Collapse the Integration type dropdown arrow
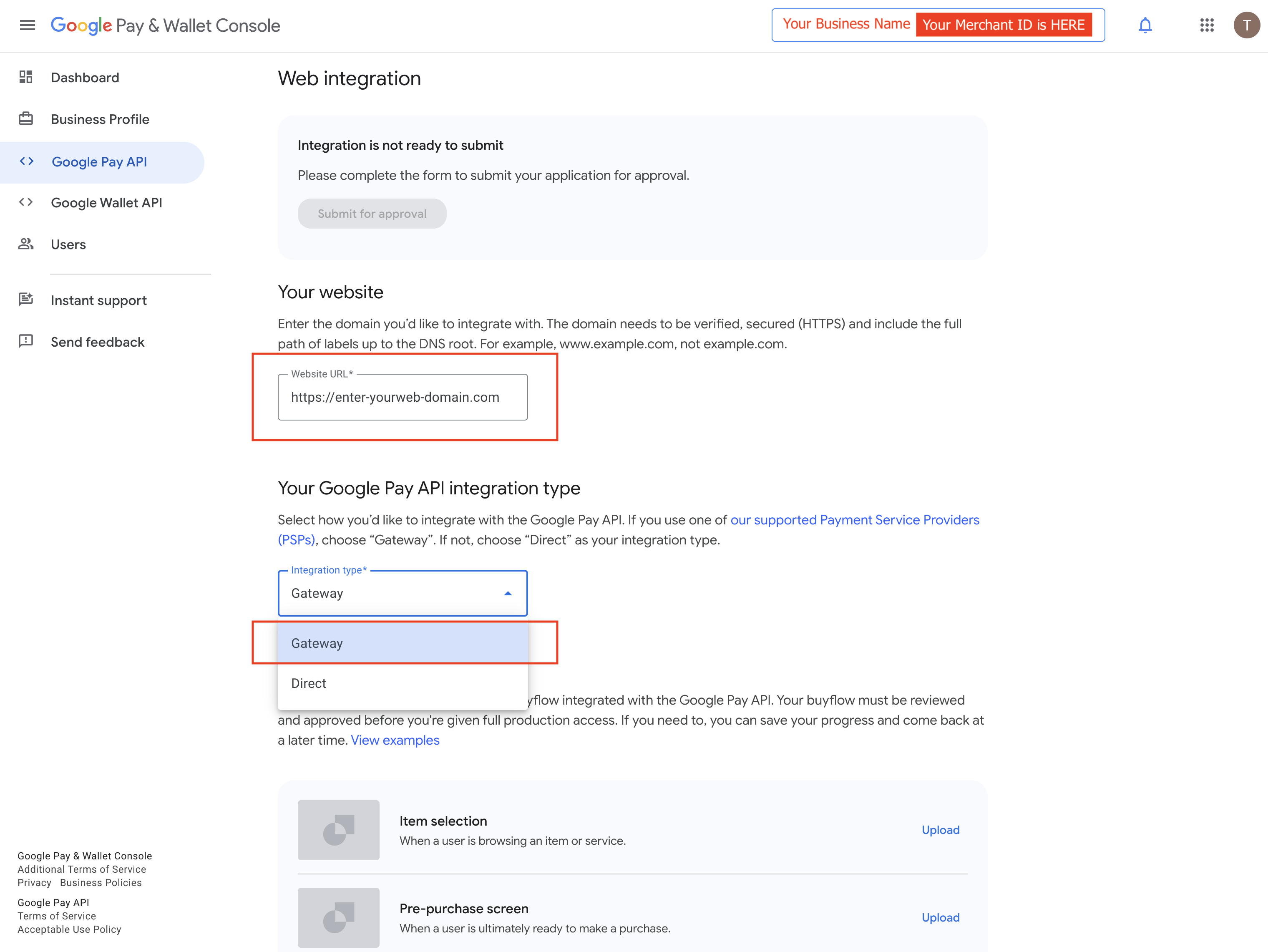 tap(507, 594)
